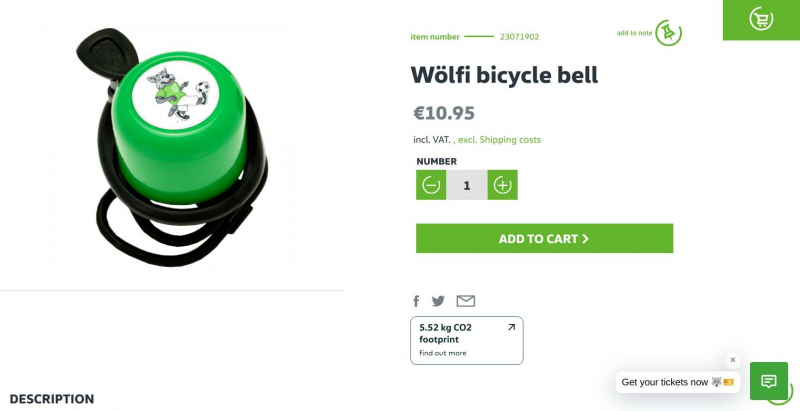800x411 pixels.
Task: Select the DESCRIPTION section heading
Action: pyautogui.click(x=52, y=399)
